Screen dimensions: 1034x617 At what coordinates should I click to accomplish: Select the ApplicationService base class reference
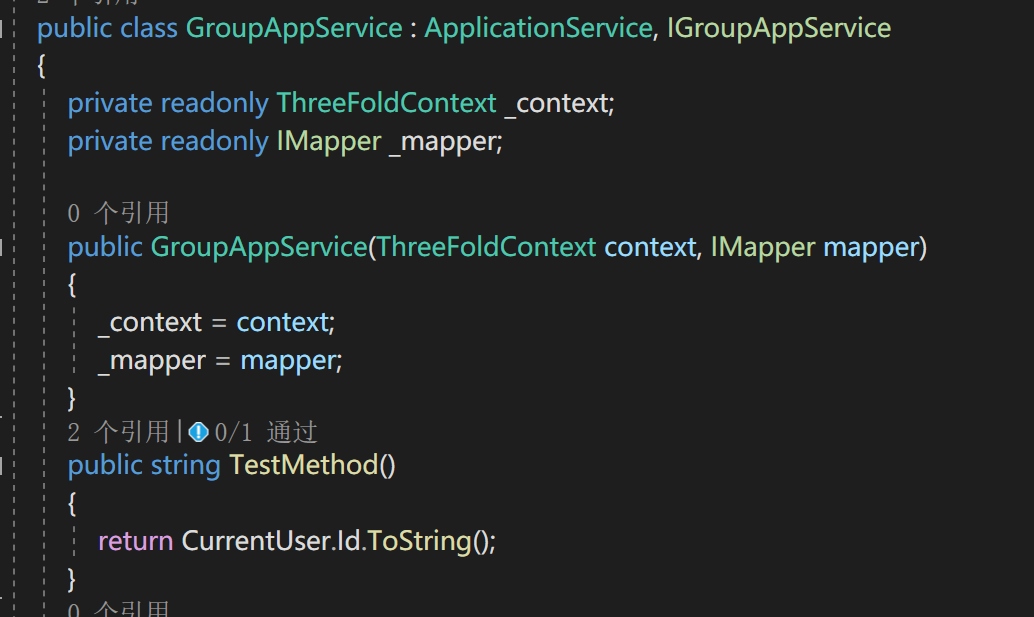pyautogui.click(x=537, y=28)
